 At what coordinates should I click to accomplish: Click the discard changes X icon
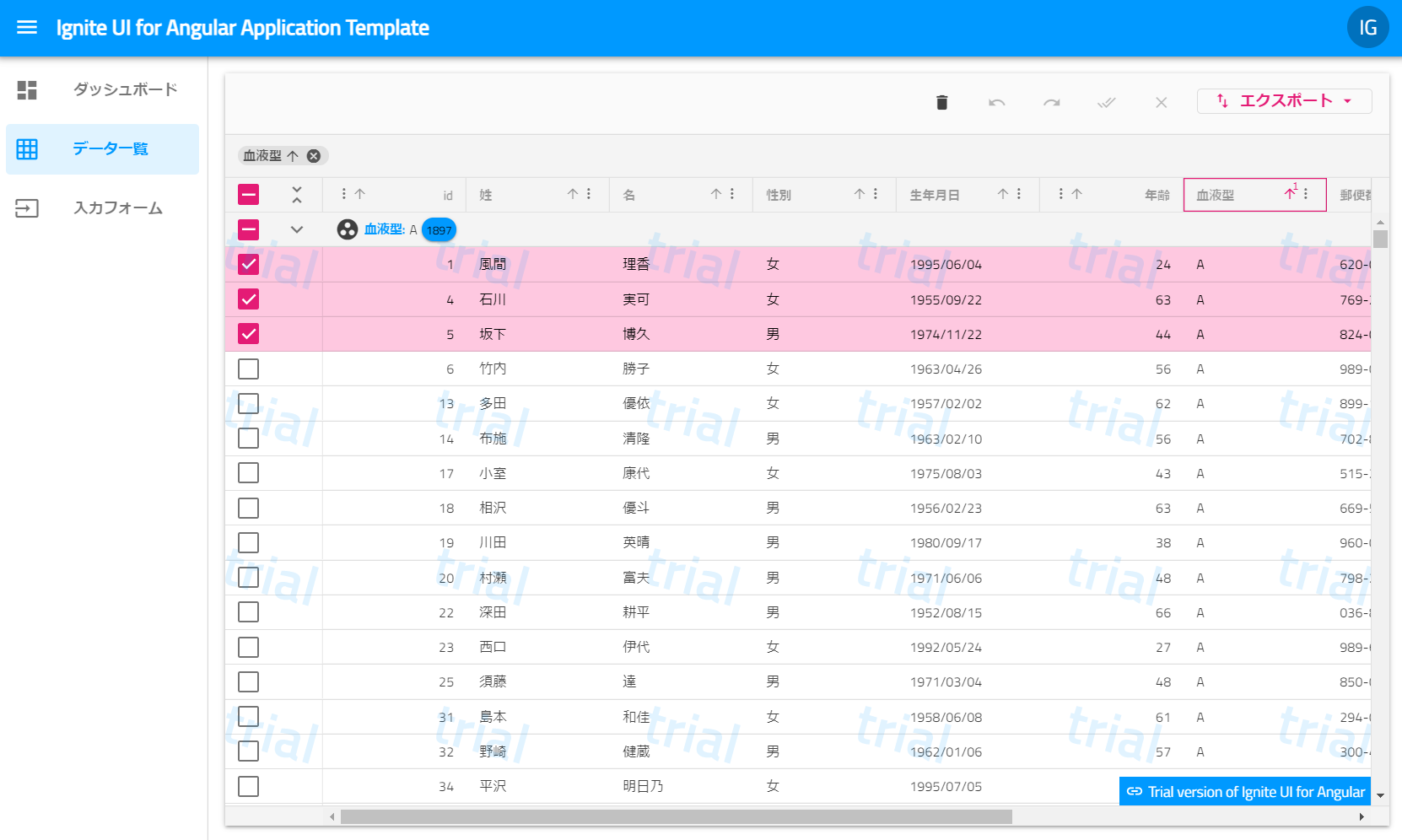tap(1161, 102)
